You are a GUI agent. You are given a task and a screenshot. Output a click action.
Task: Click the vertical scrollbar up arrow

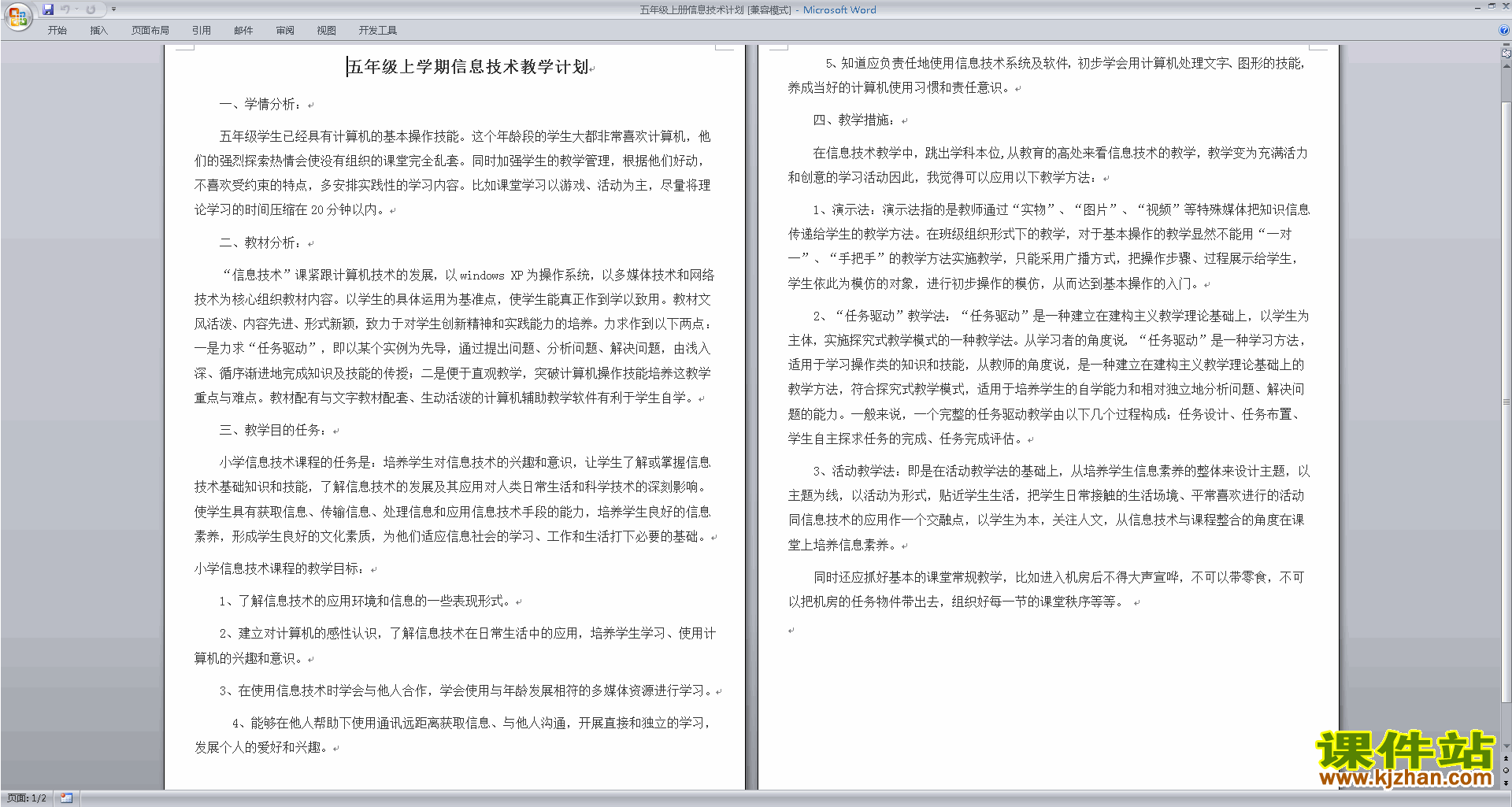(x=1506, y=66)
